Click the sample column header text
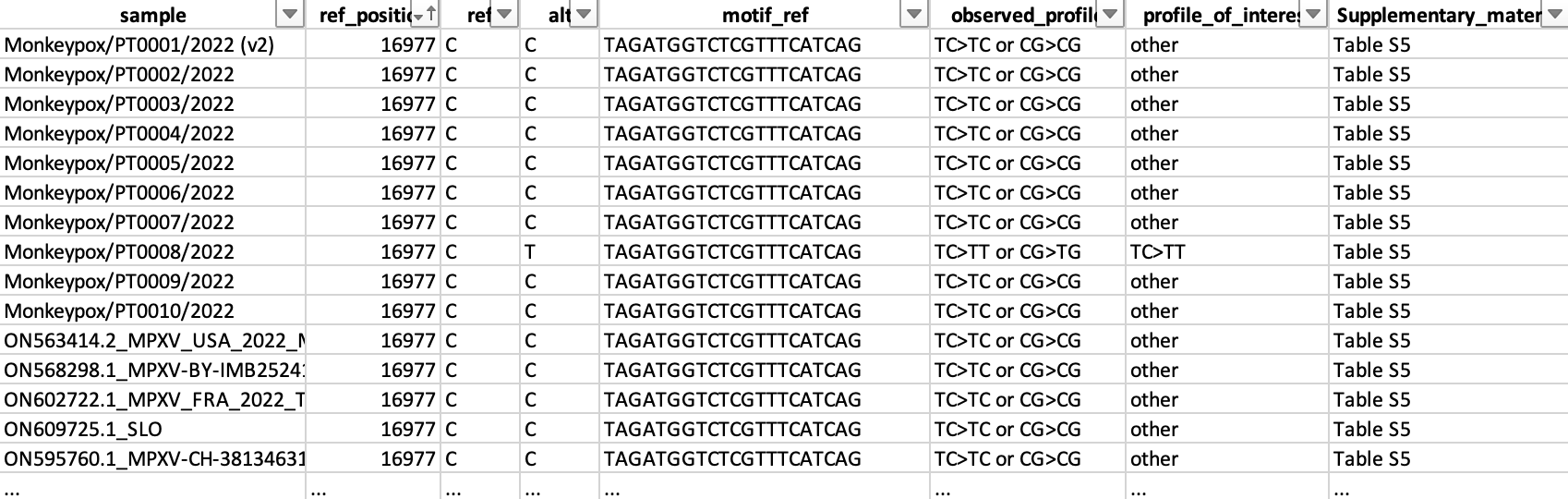 coord(153,15)
